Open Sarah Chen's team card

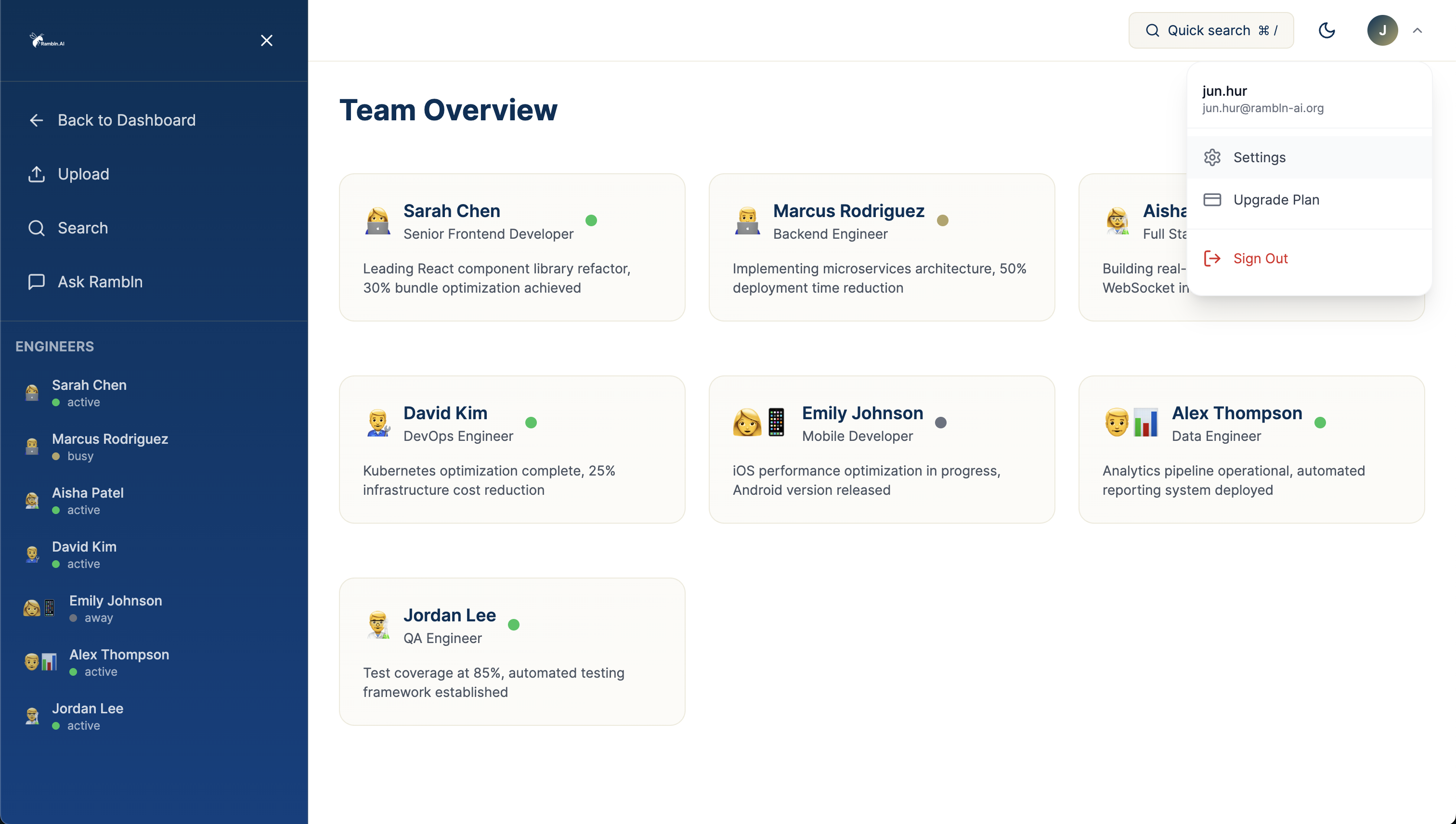point(512,247)
